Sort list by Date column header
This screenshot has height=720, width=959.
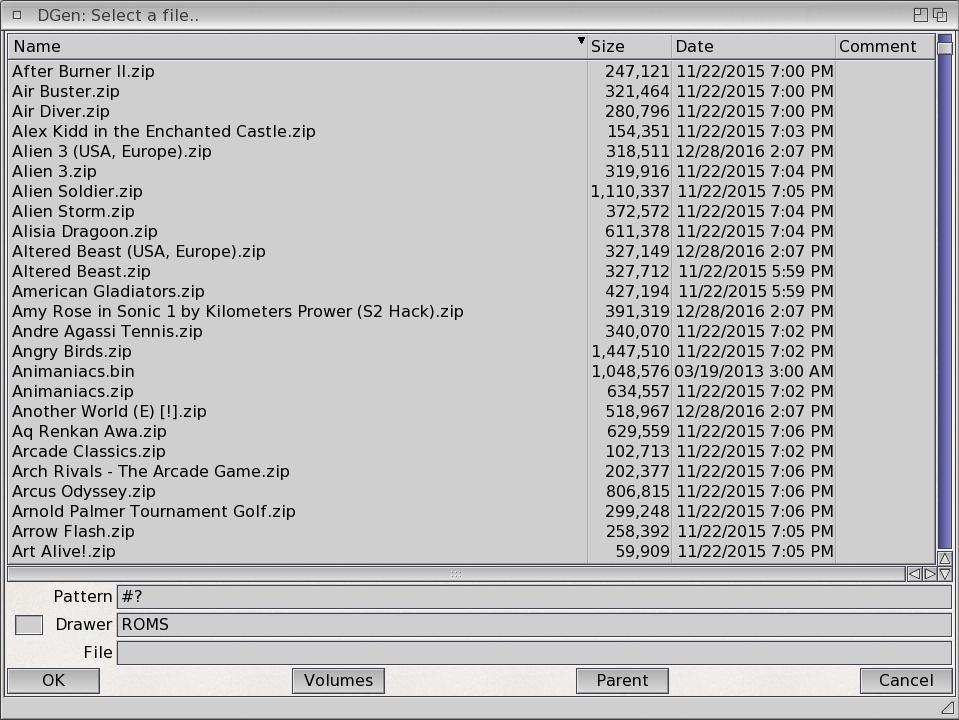point(754,46)
